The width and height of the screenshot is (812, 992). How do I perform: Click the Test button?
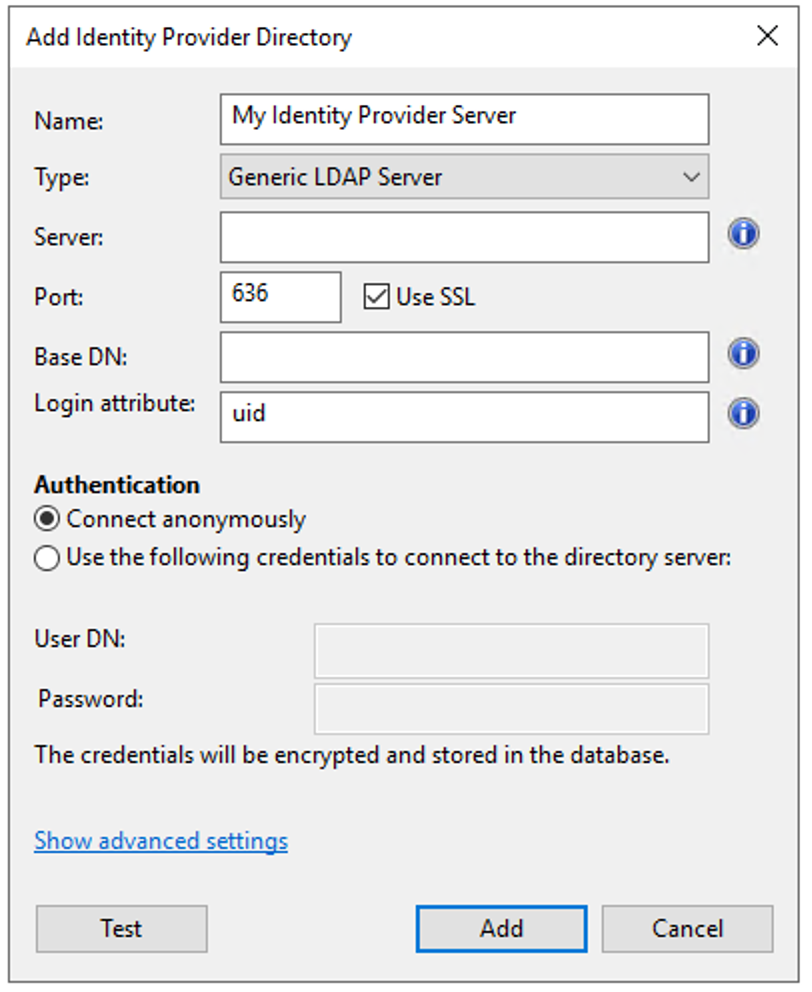121,929
